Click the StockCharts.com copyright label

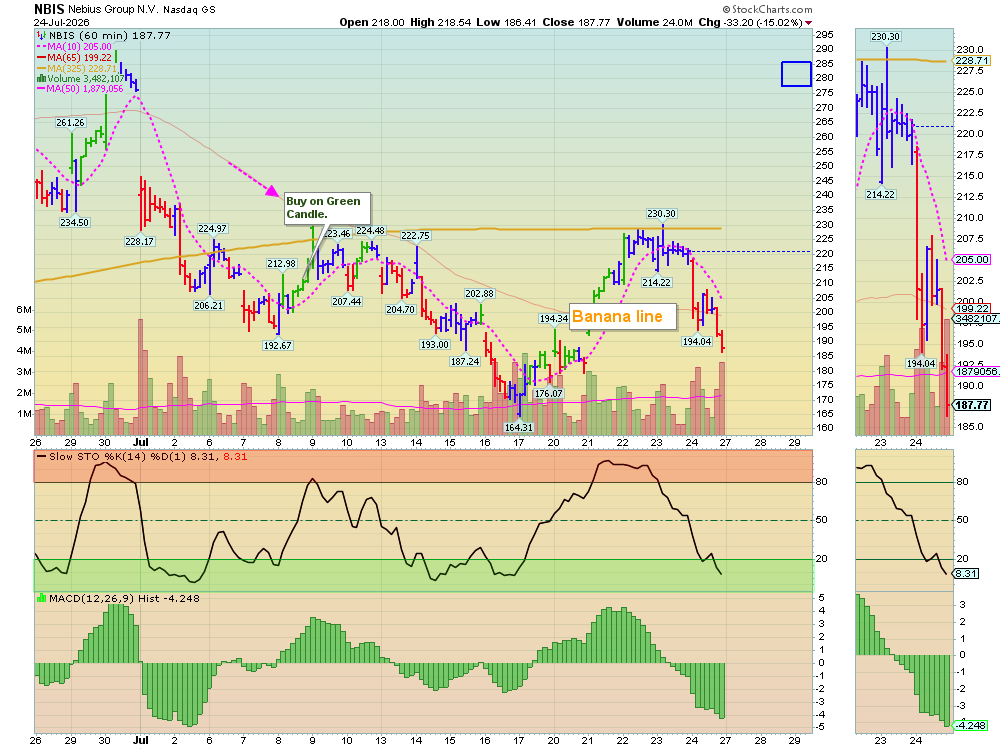(x=767, y=9)
